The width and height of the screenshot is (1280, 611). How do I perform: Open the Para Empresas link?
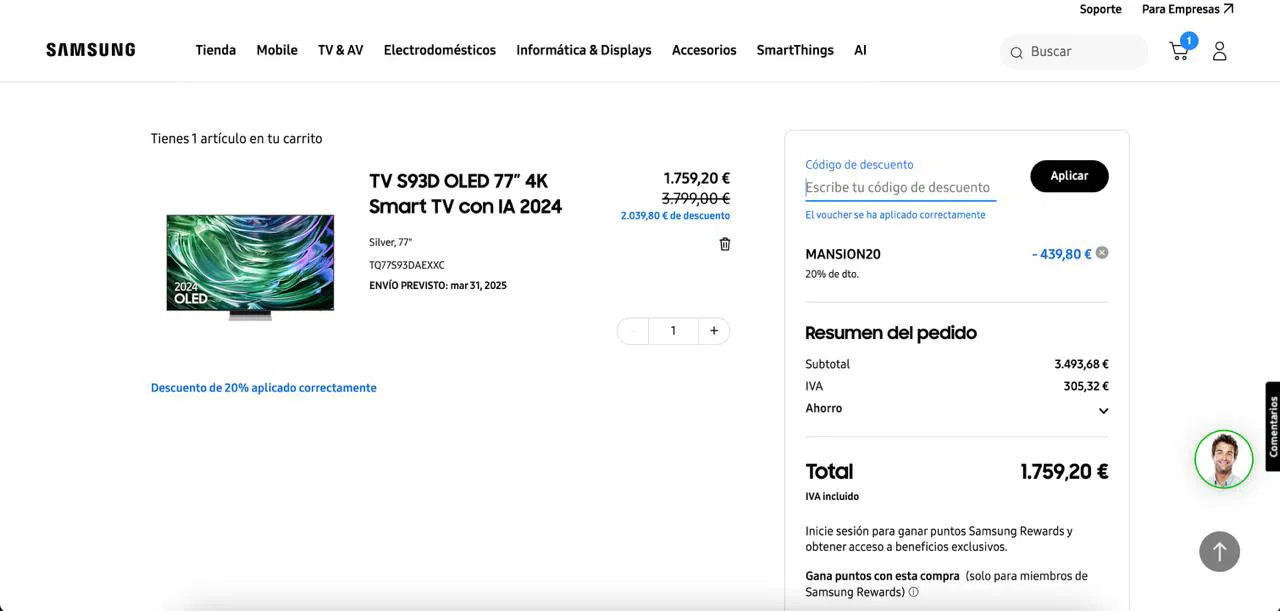pos(1187,9)
